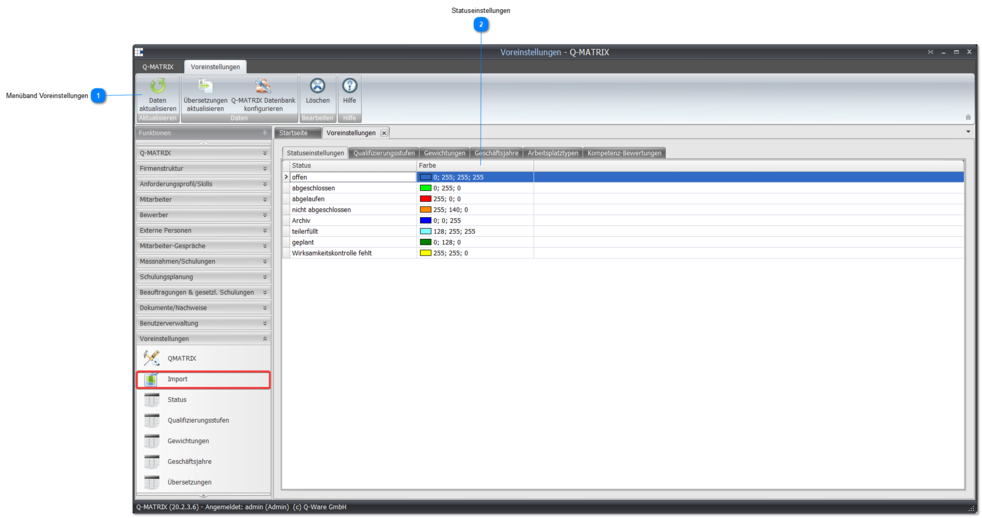Open the Hilfe ribbon icon
Viewport: 982px width, 518px height.
tap(349, 86)
